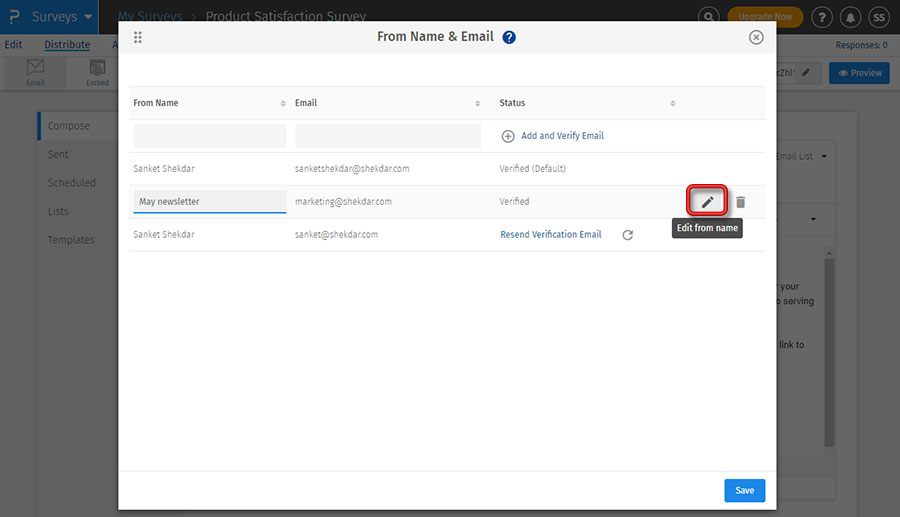The image size is (900, 517).
Task: Click the refresh icon beside Resend Verification Email
Action: [x=627, y=235]
